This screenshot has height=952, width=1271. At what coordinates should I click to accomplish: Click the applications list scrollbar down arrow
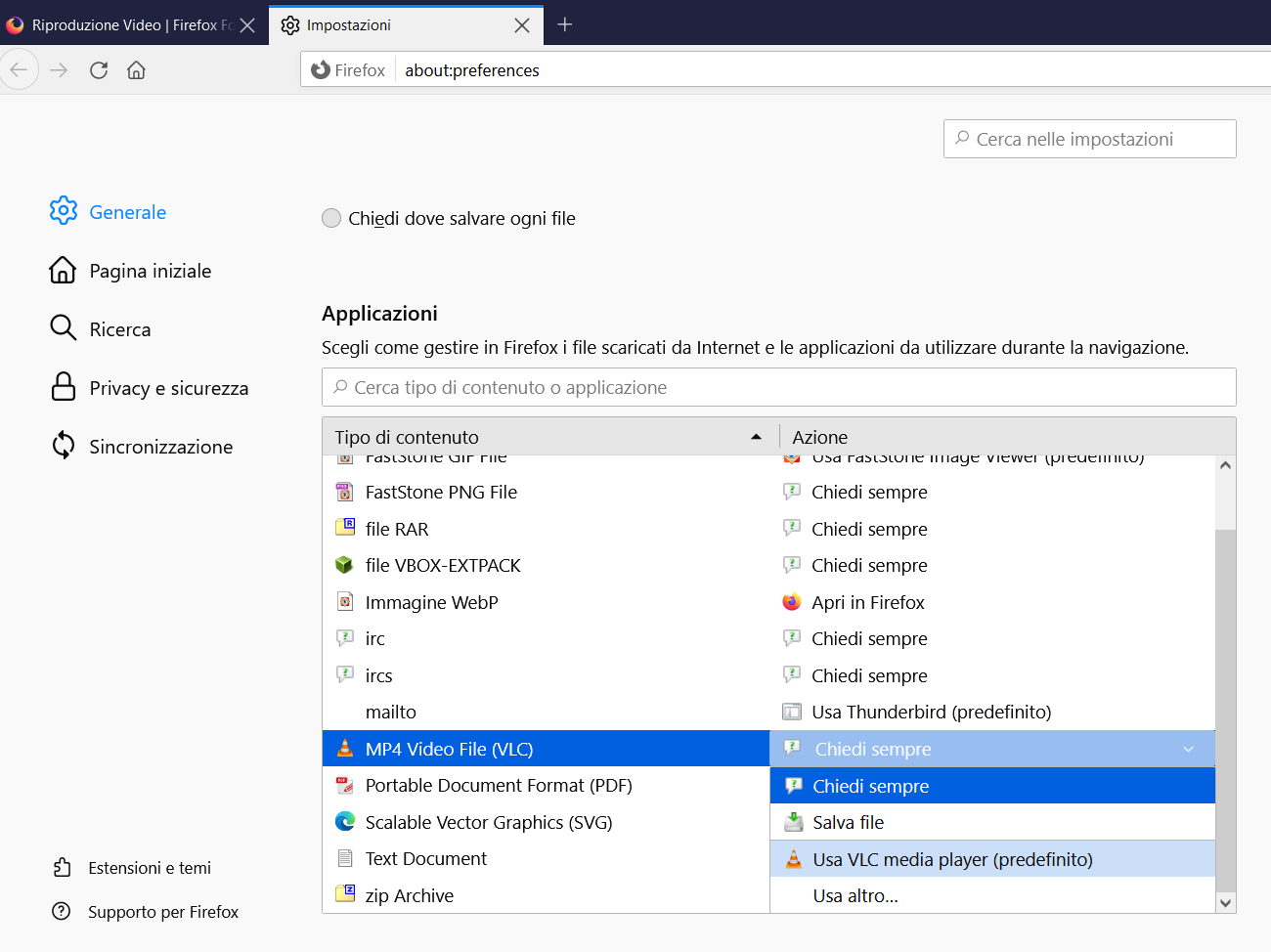(x=1226, y=903)
